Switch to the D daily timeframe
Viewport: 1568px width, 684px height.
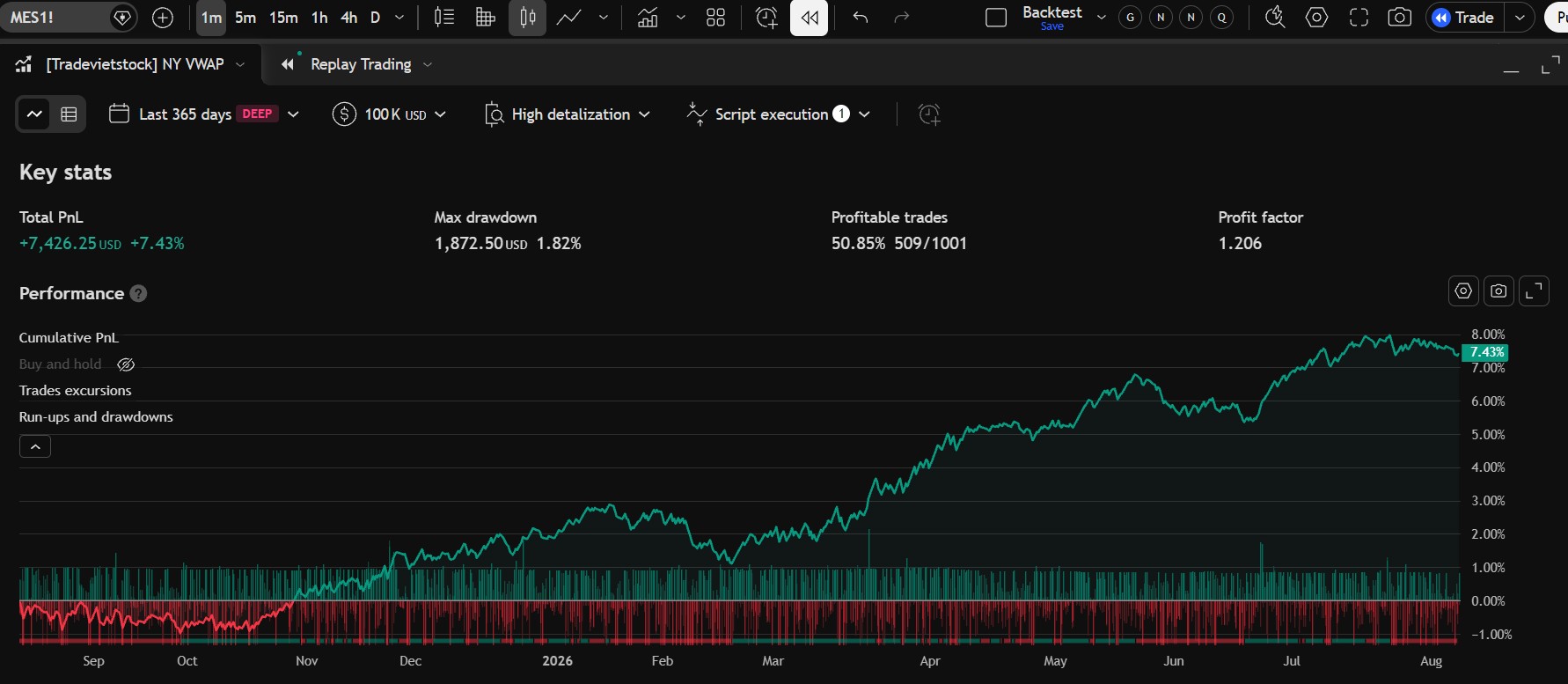click(x=375, y=18)
